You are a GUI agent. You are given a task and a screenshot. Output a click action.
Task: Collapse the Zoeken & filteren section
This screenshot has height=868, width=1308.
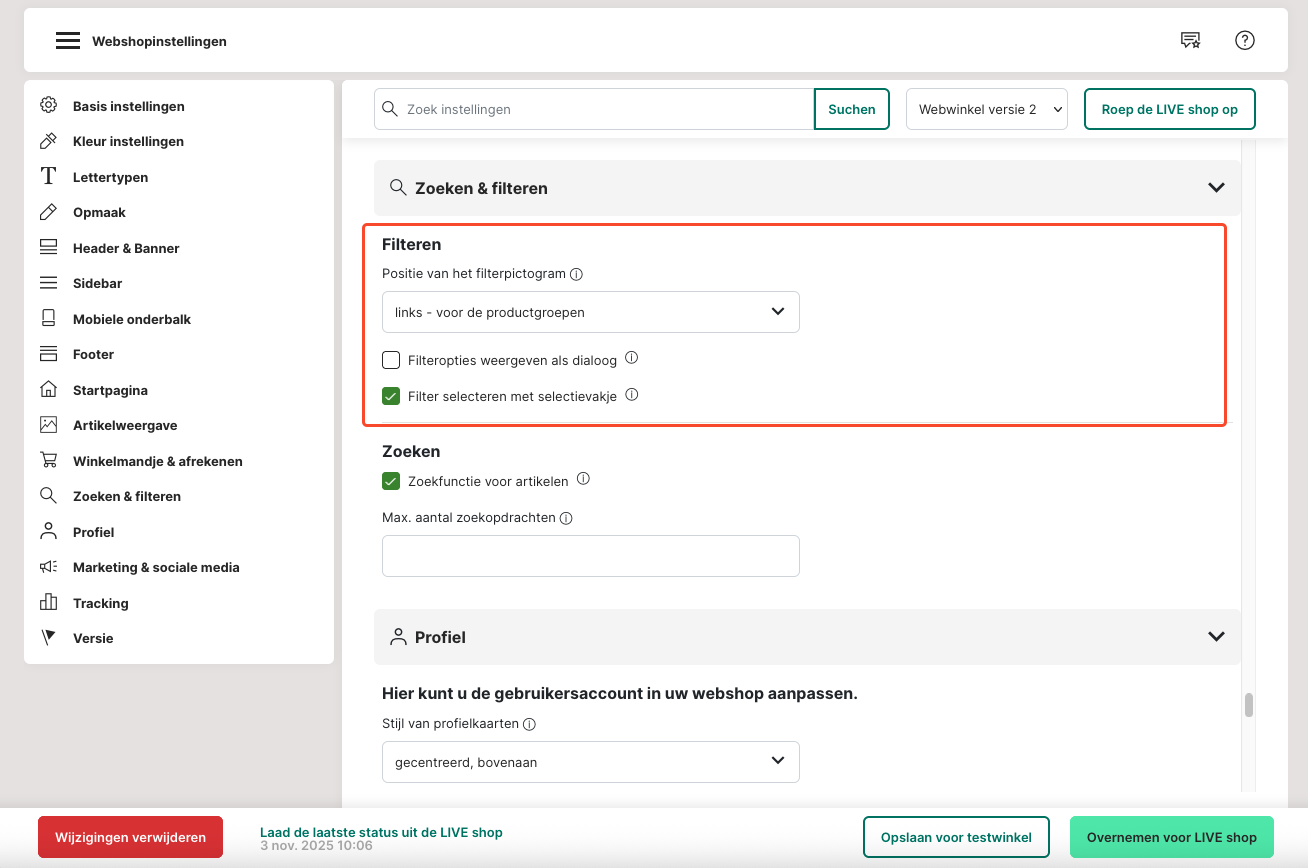tap(1216, 188)
